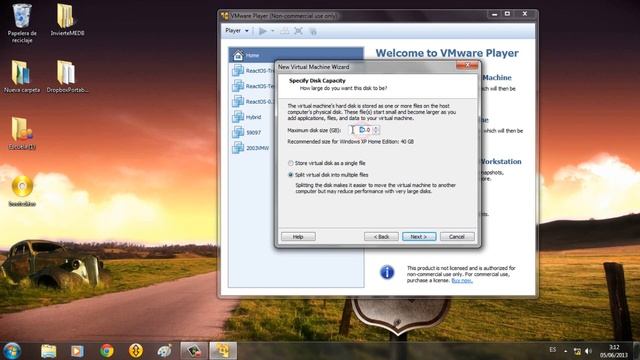Screen dimensions: 640x360
Task: Go back with the < Back button
Action: pyautogui.click(x=381, y=237)
